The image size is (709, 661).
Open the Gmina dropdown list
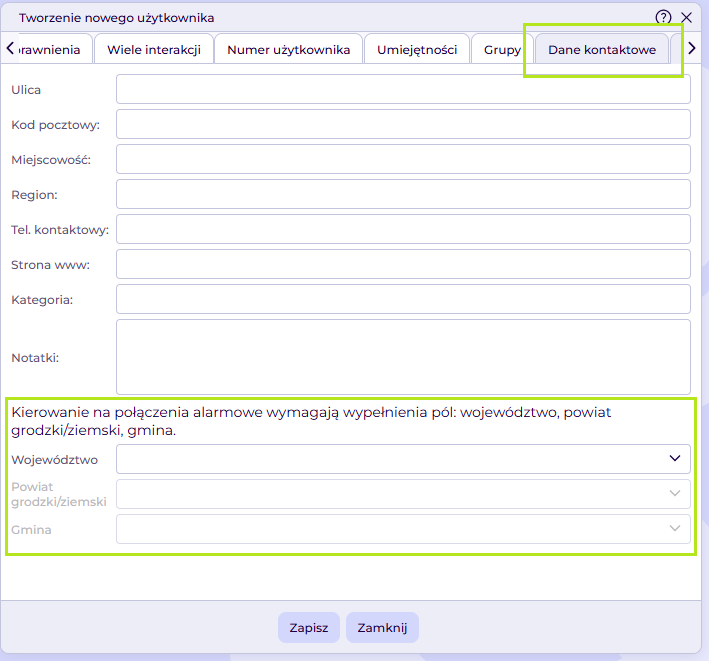click(x=403, y=529)
